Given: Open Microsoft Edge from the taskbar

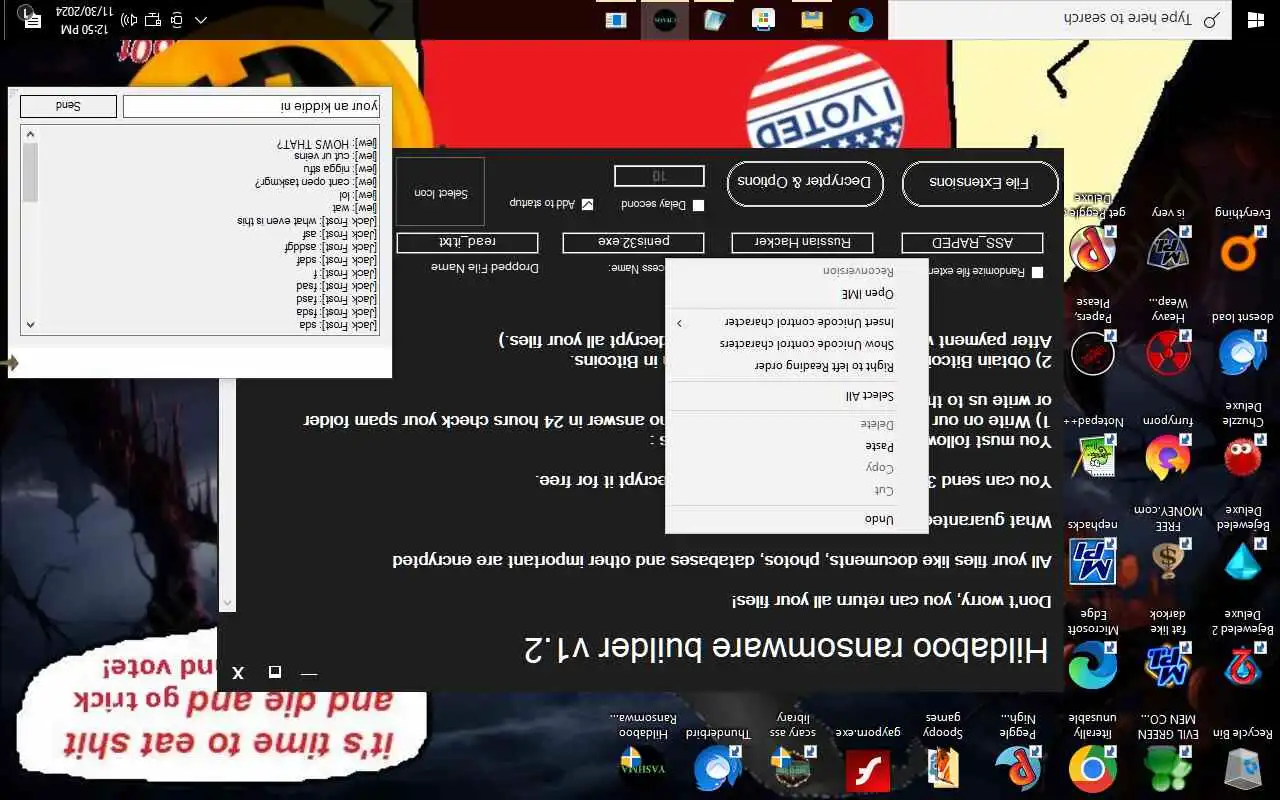Looking at the screenshot, I should (x=860, y=20).
